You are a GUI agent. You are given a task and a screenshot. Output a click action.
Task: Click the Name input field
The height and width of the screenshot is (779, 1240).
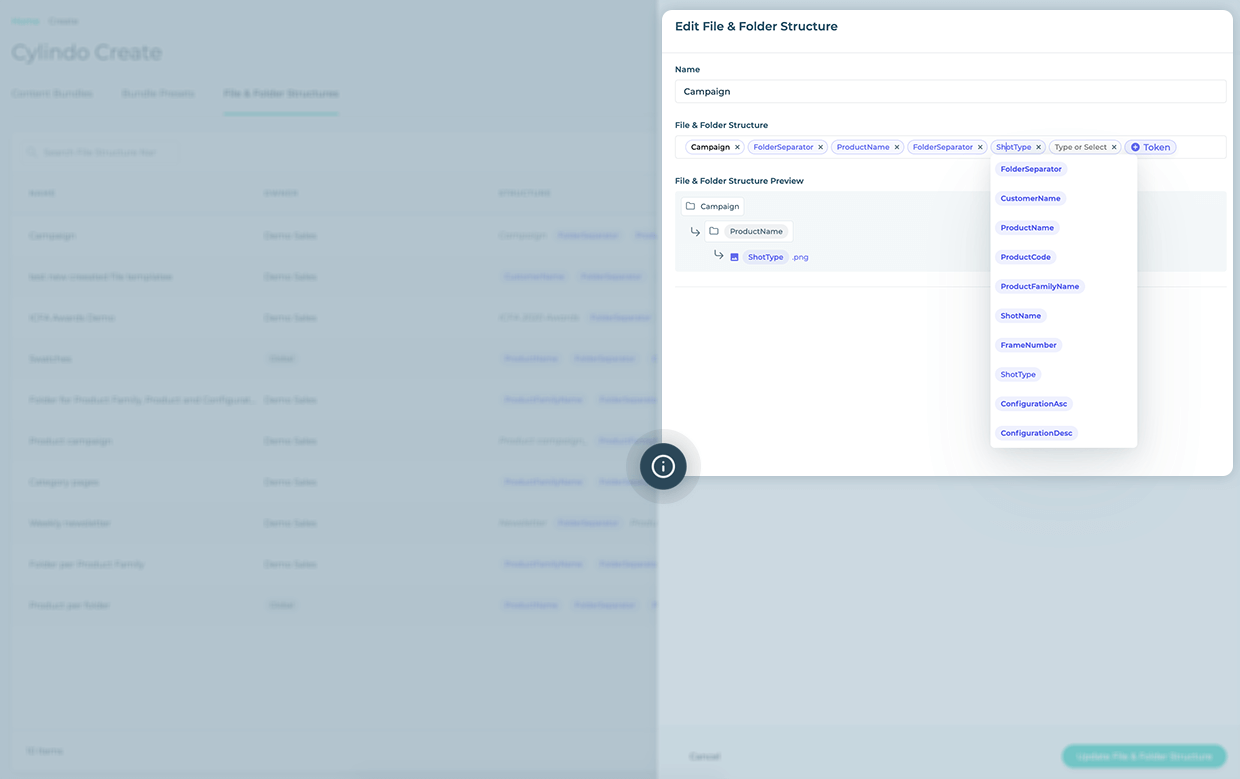click(950, 91)
